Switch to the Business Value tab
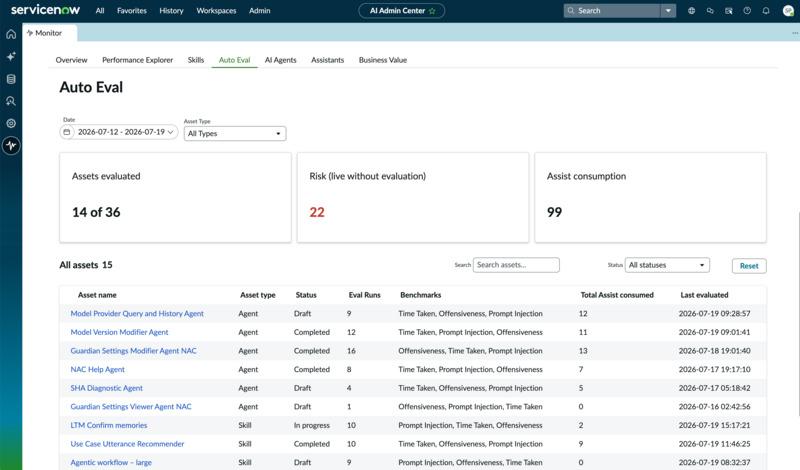 click(383, 60)
